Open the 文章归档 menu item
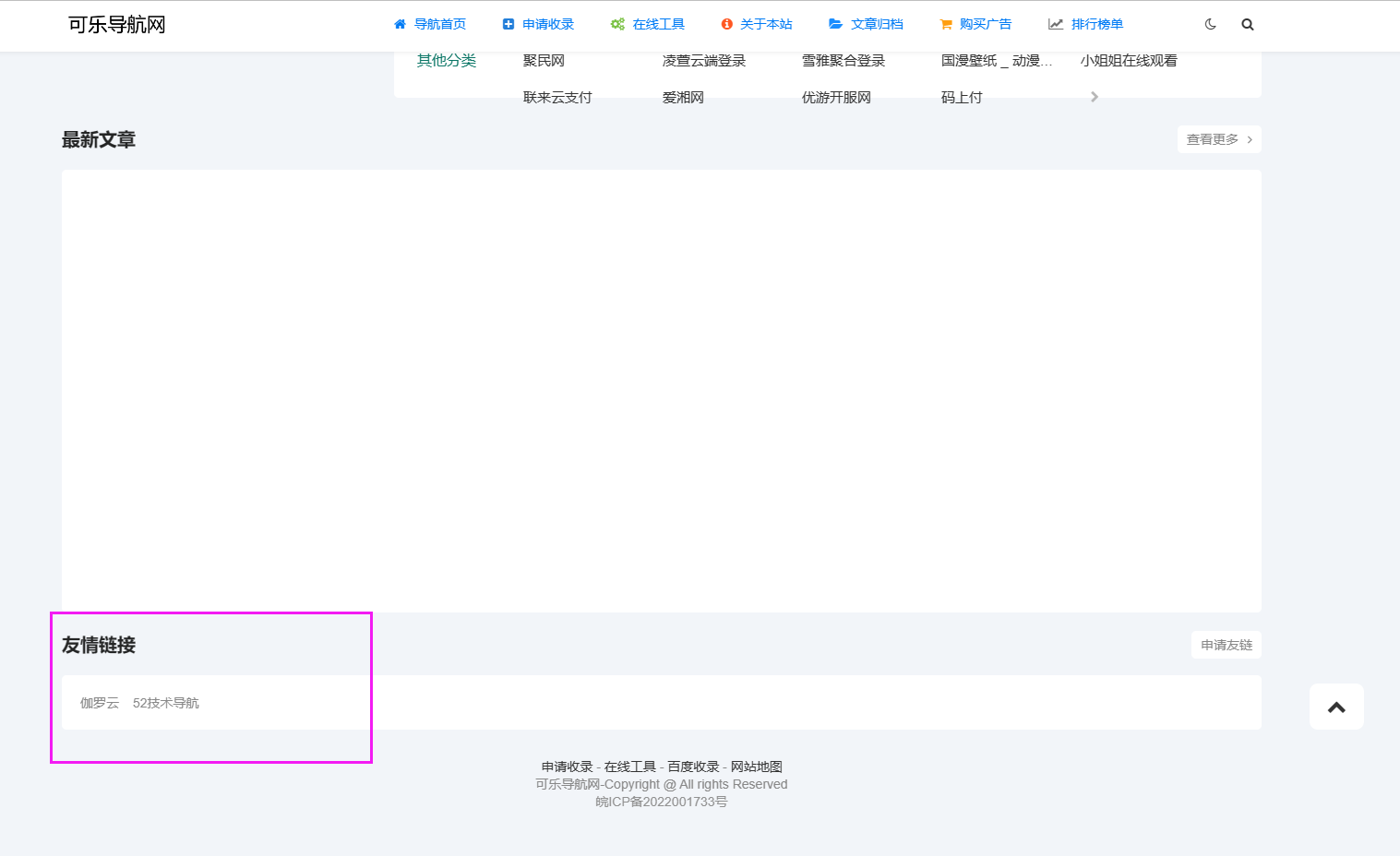 coord(877,25)
